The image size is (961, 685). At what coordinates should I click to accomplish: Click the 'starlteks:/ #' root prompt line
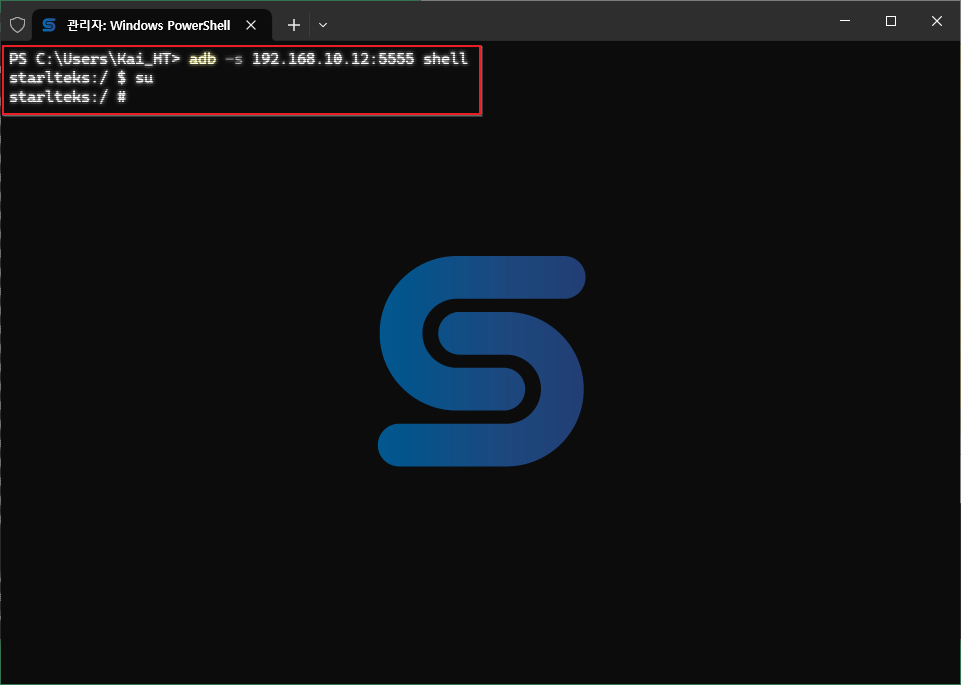point(67,97)
